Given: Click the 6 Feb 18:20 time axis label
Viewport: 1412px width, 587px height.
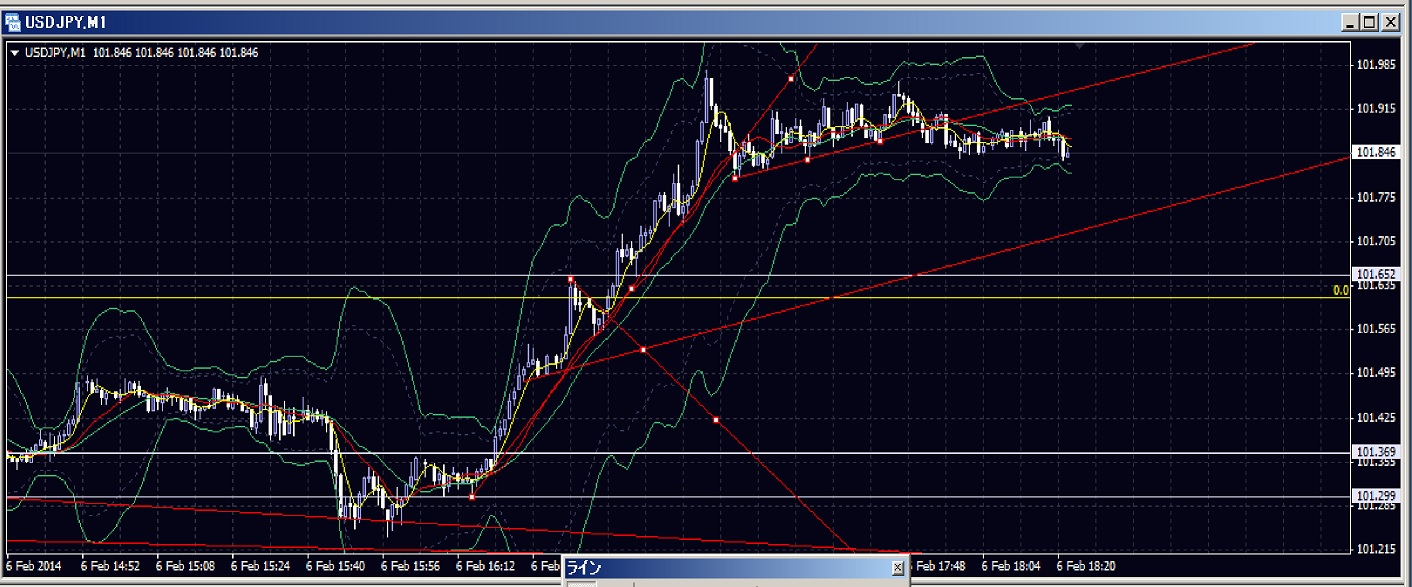Looking at the screenshot, I should click(1086, 566).
